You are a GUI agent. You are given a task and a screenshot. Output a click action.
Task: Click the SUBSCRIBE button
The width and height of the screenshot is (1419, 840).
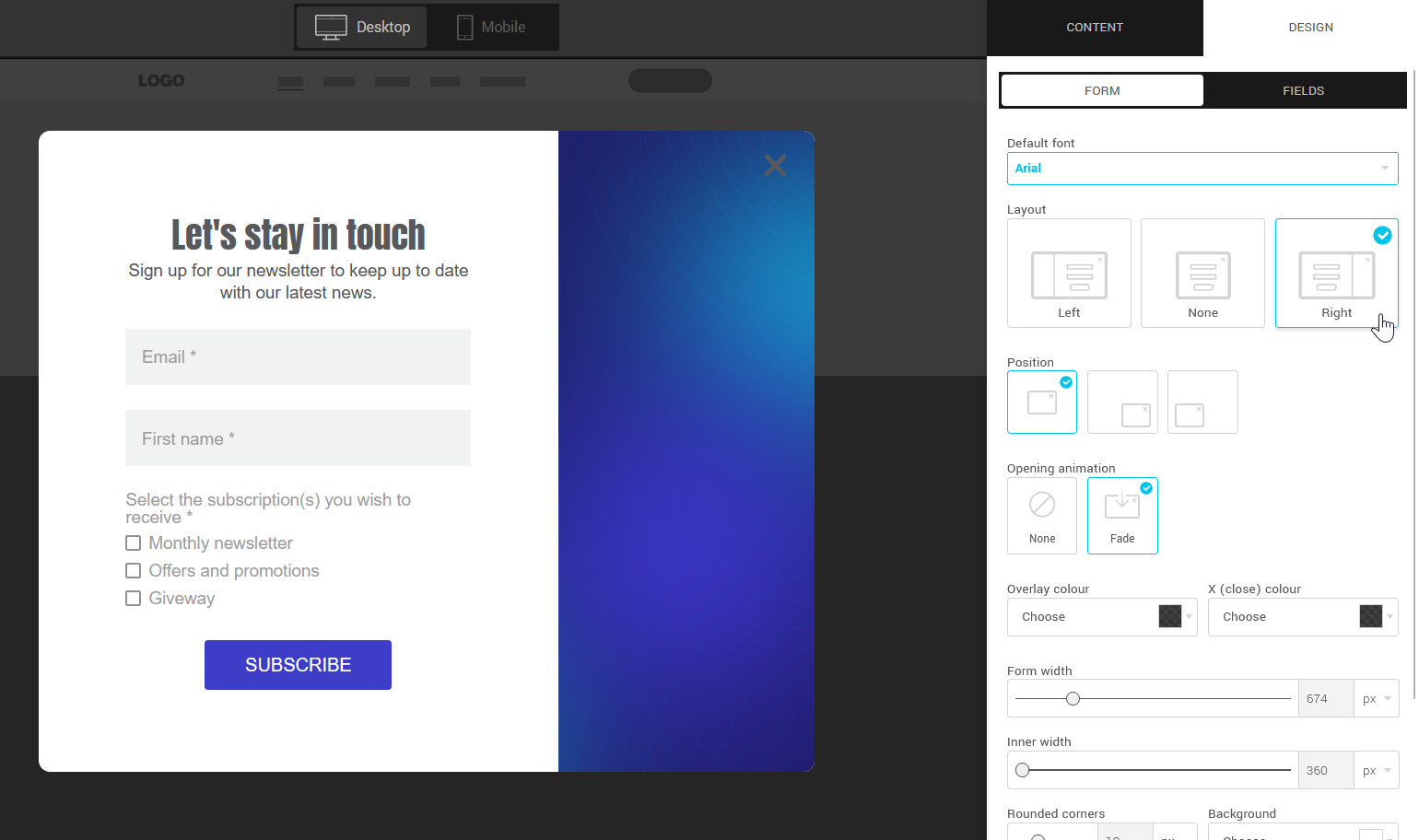[x=298, y=665]
